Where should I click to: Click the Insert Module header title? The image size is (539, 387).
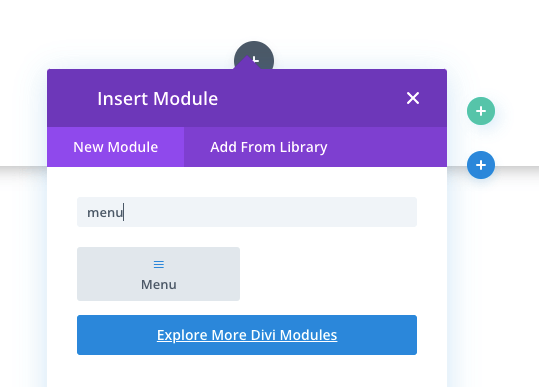[x=157, y=99]
